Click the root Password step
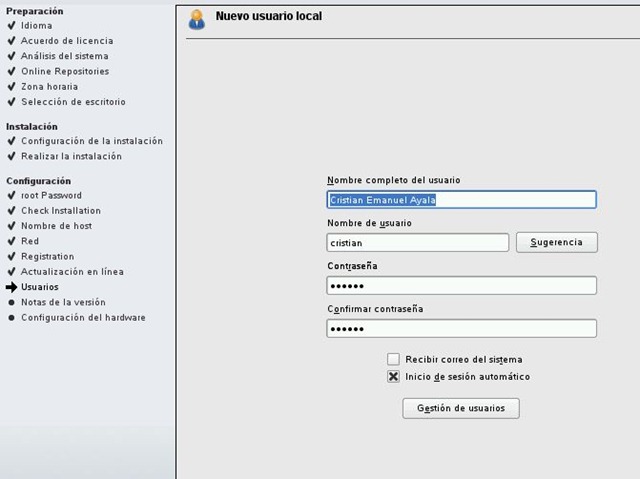 pyautogui.click(x=51, y=195)
